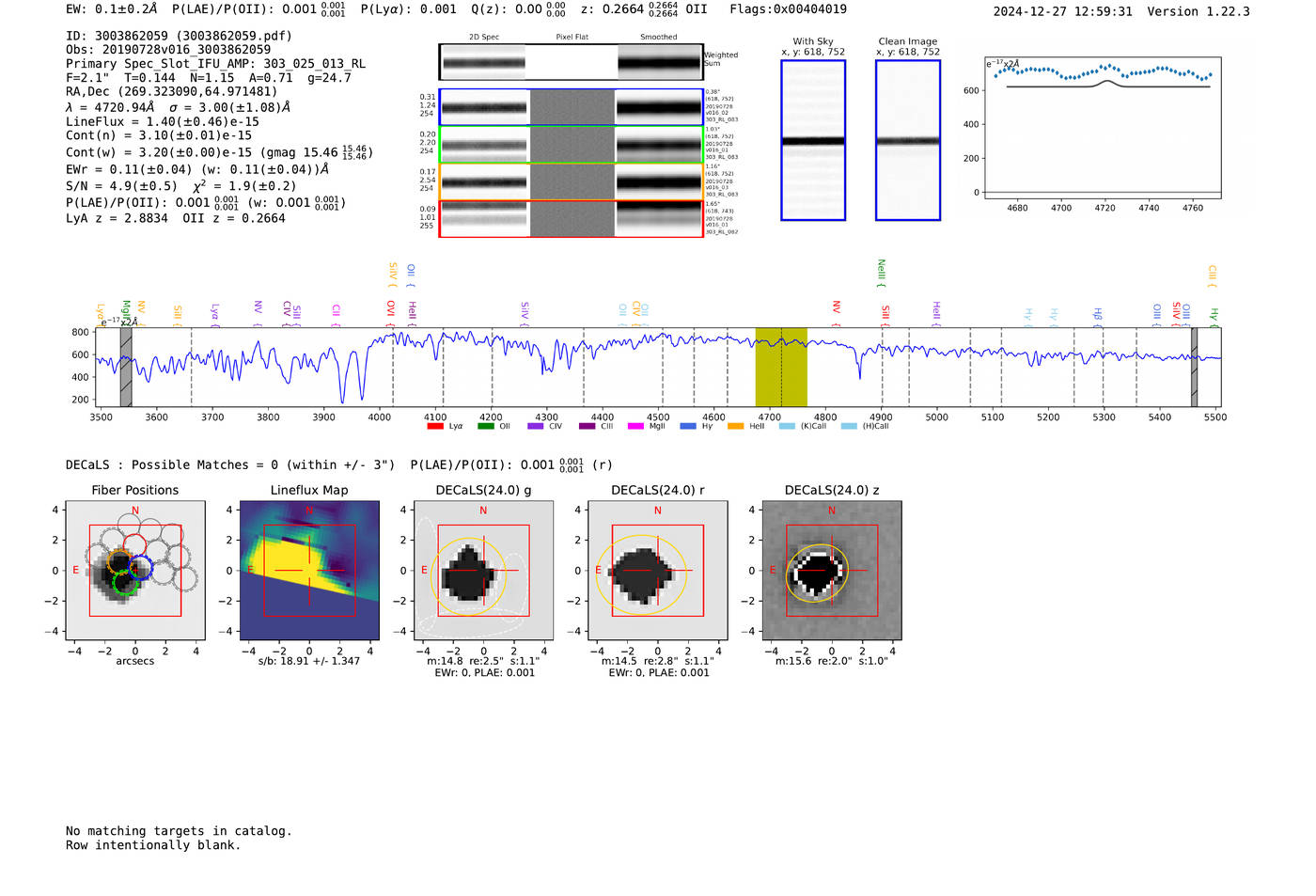Click the green OII legend swatch
The width and height of the screenshot is (1316, 896).
point(485,426)
